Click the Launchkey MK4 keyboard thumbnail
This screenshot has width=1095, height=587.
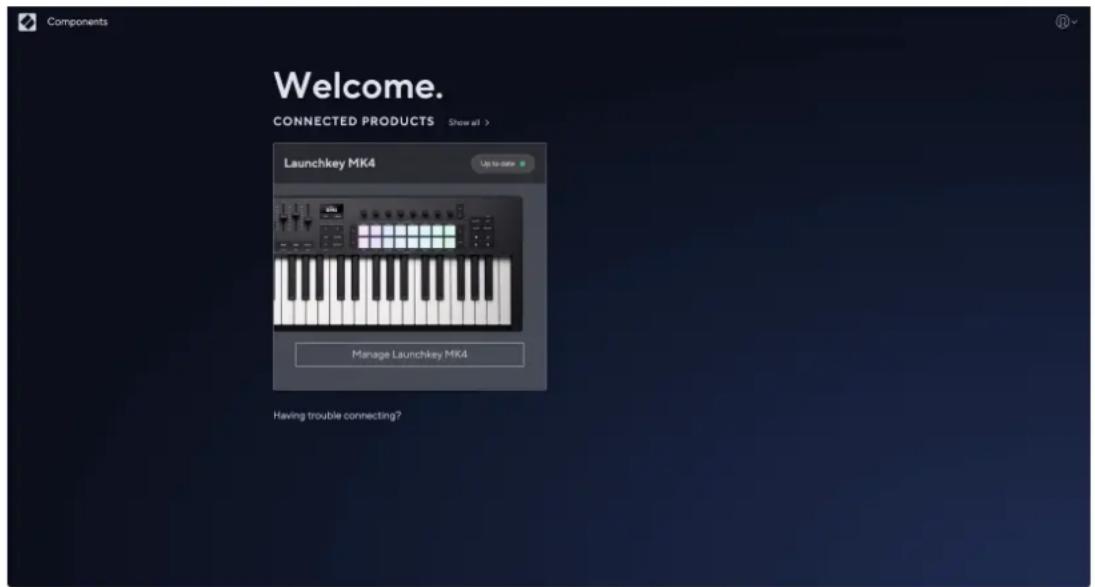[398, 263]
